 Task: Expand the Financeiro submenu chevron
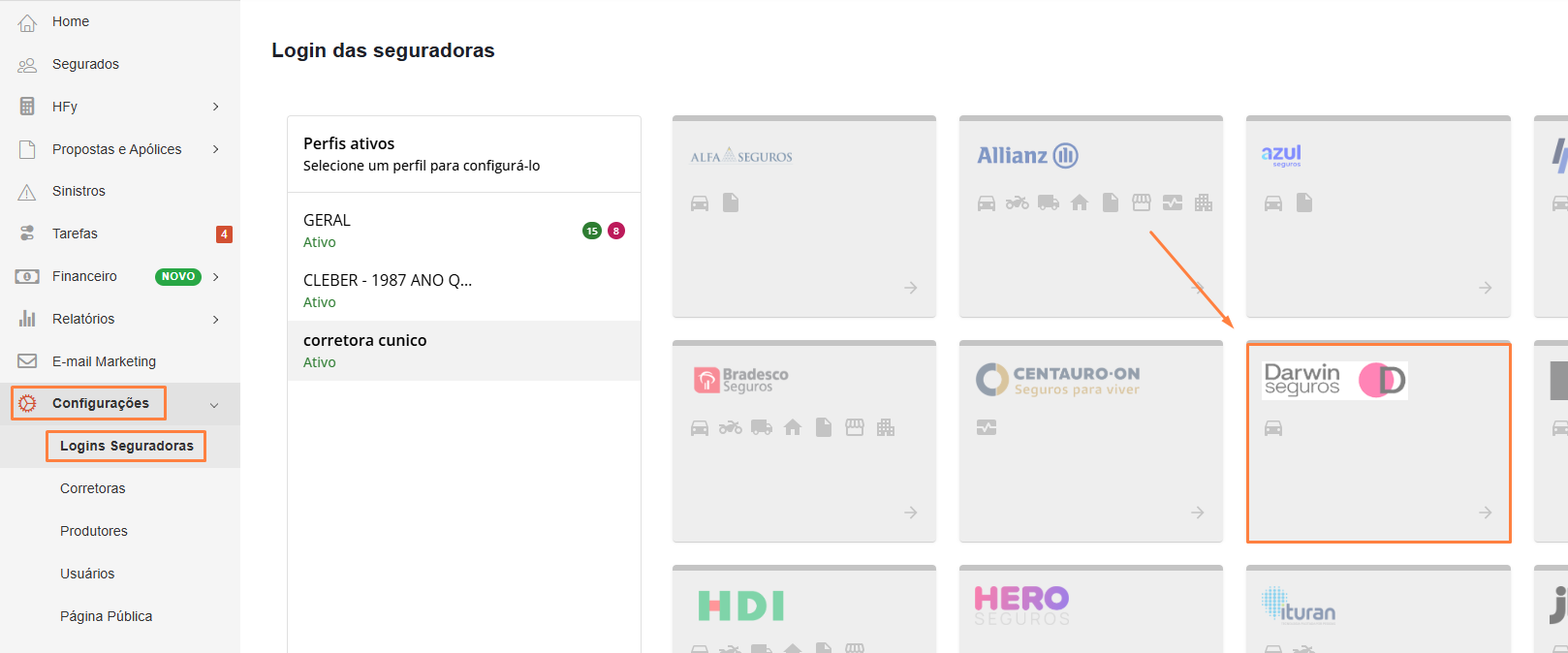pyautogui.click(x=215, y=277)
